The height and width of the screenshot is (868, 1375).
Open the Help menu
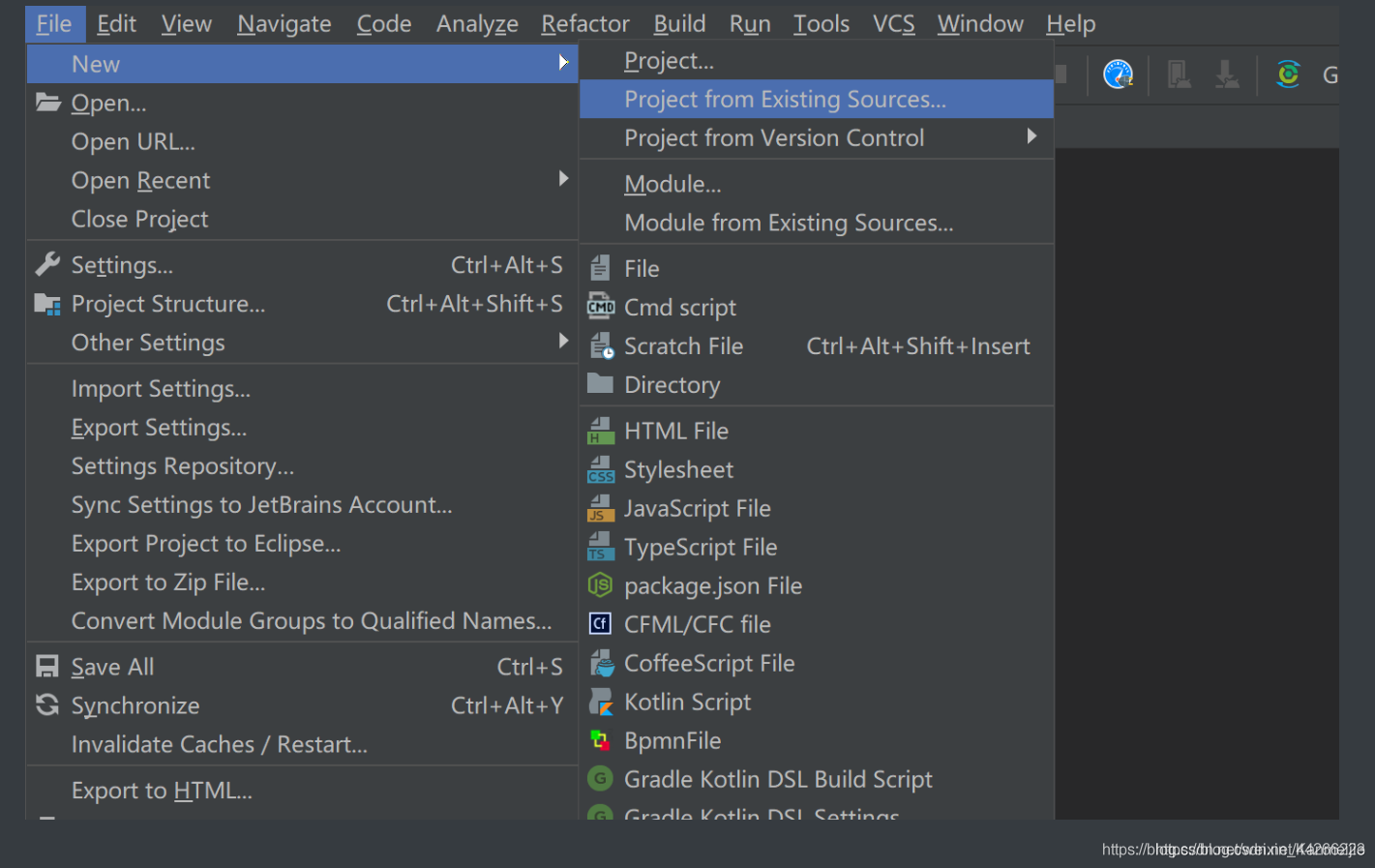pos(1071,23)
